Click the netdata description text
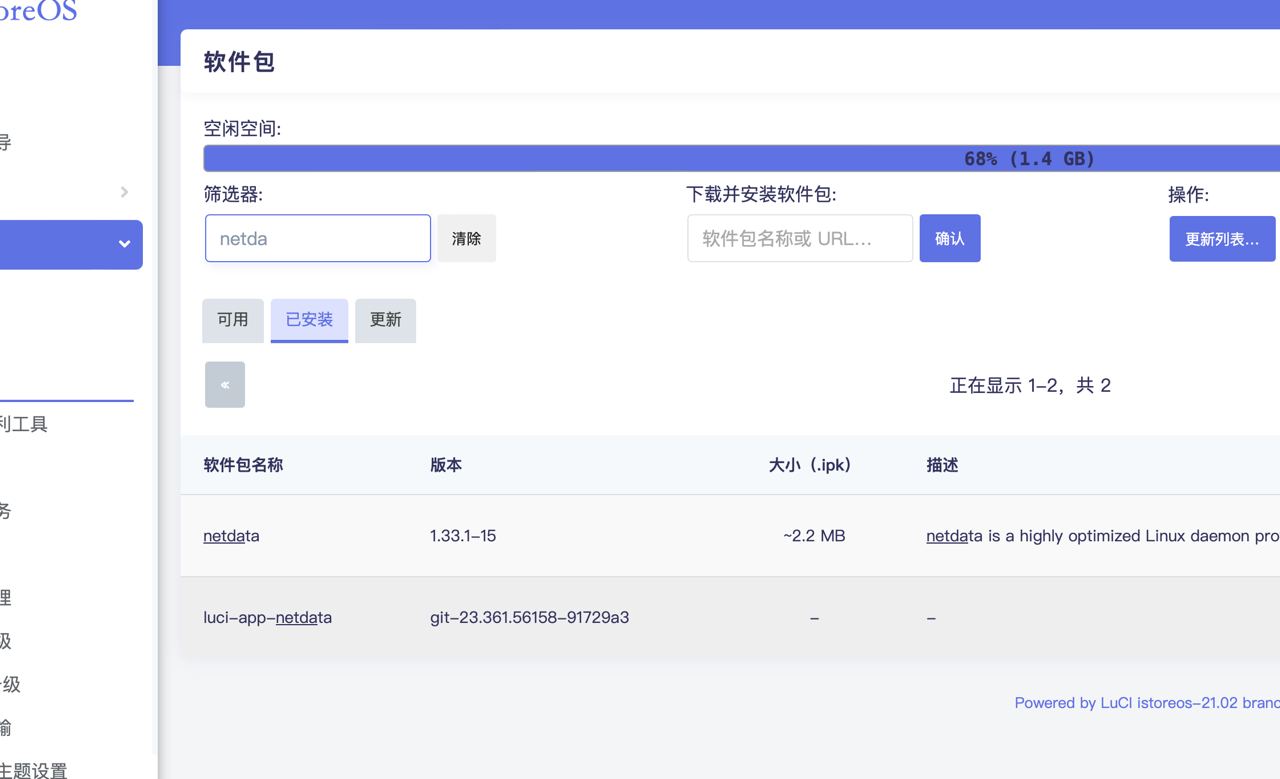 [x=1103, y=536]
